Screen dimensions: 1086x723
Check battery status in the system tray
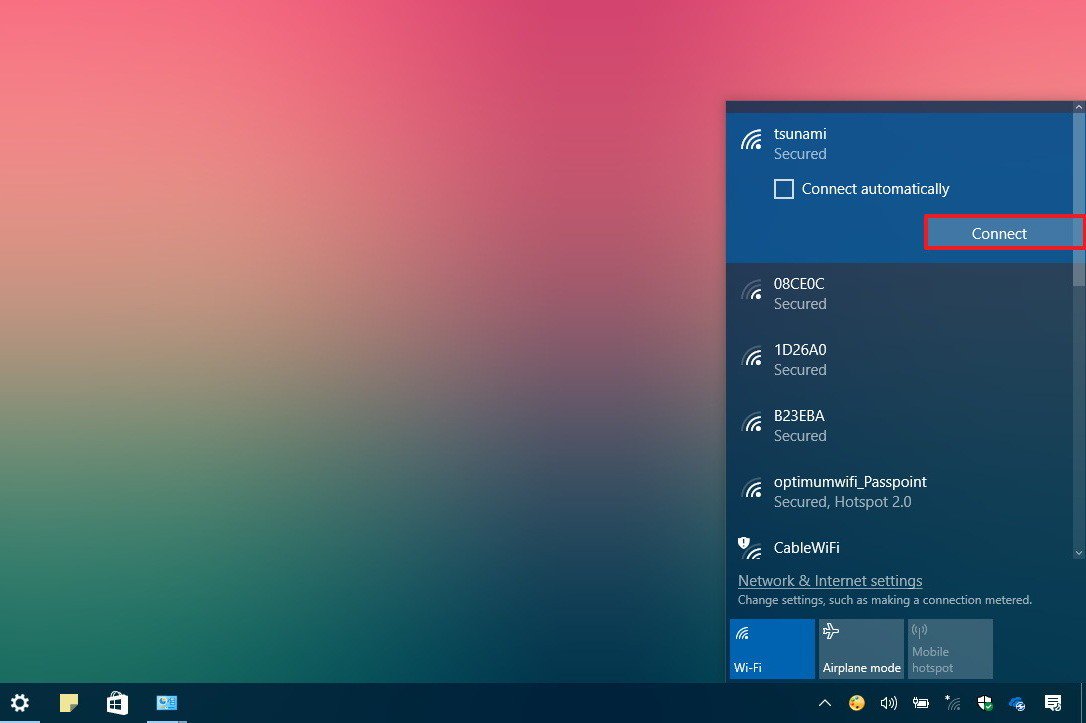[x=920, y=703]
